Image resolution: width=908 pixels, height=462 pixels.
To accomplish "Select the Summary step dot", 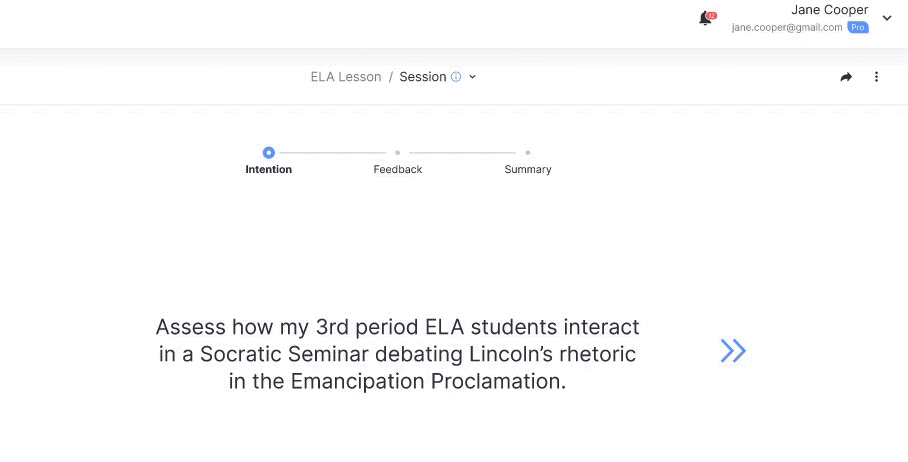I will (528, 153).
